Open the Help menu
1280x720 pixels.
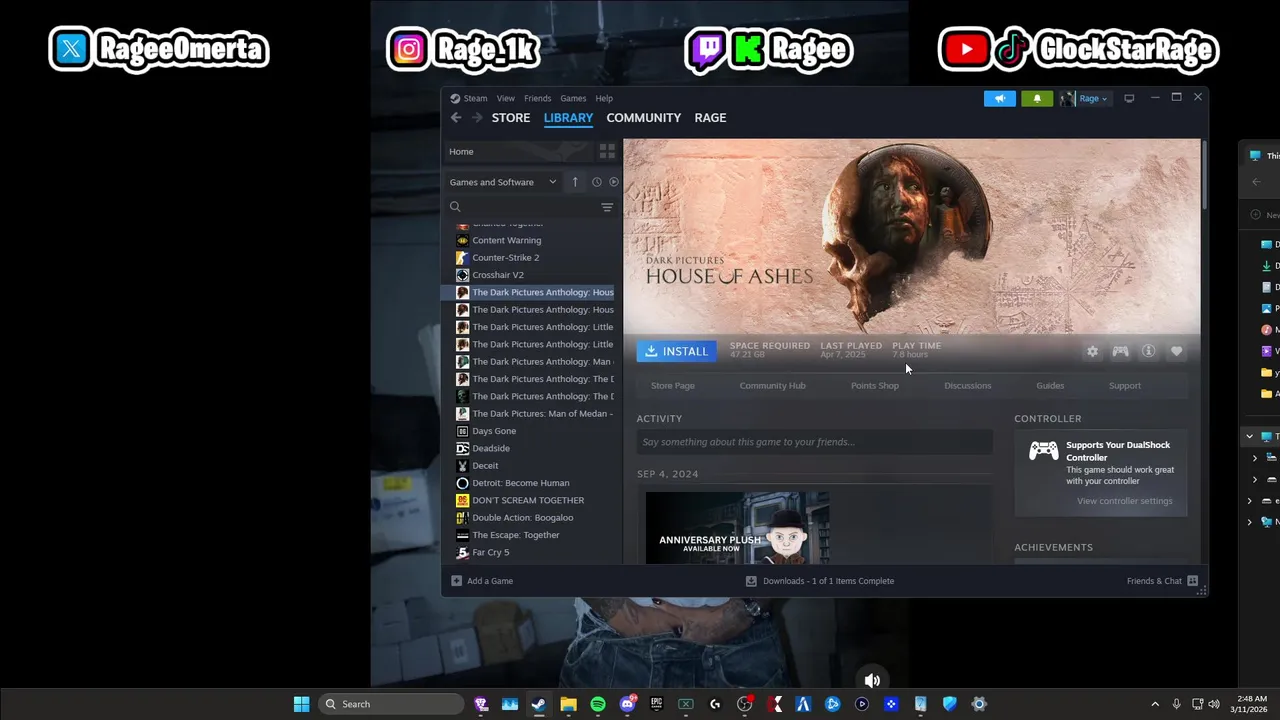(x=604, y=98)
